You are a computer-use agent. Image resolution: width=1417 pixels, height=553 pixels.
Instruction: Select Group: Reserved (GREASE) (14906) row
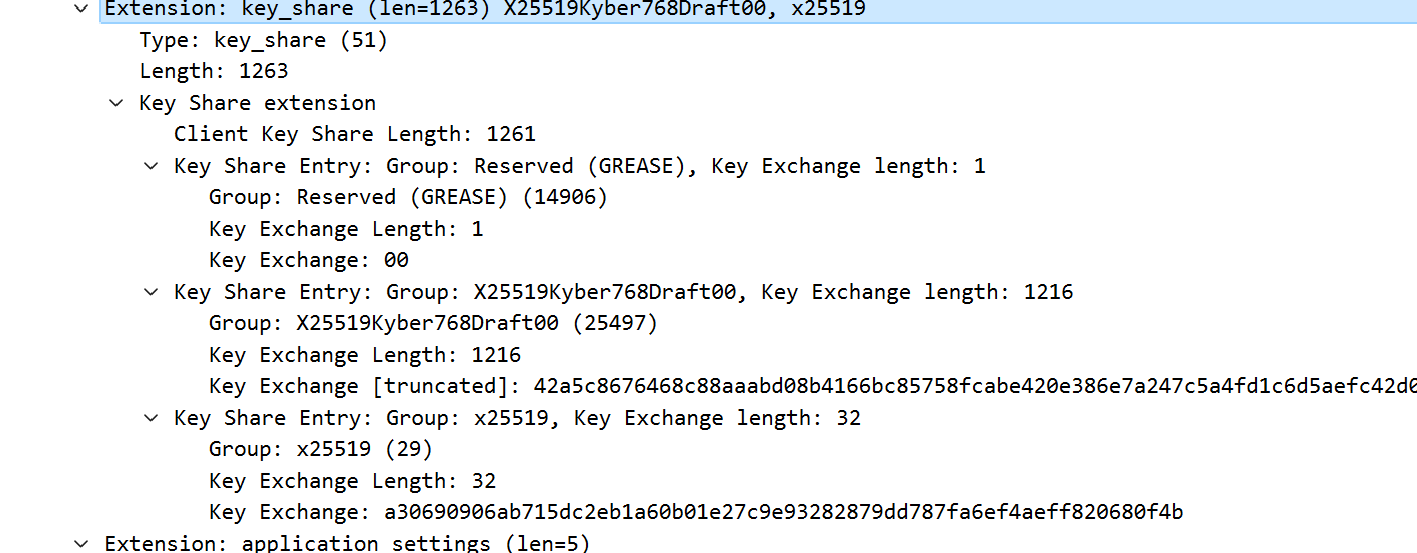[407, 197]
